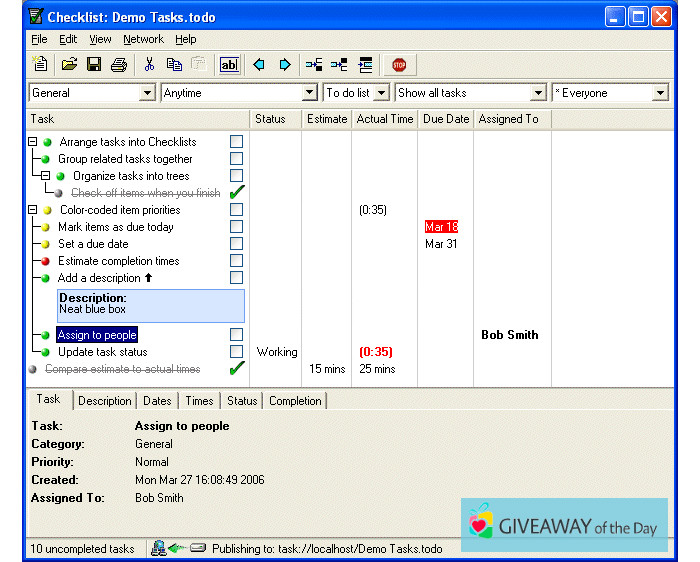Click the second insert-subtask tree icon
700x562 pixels.
pos(339,65)
